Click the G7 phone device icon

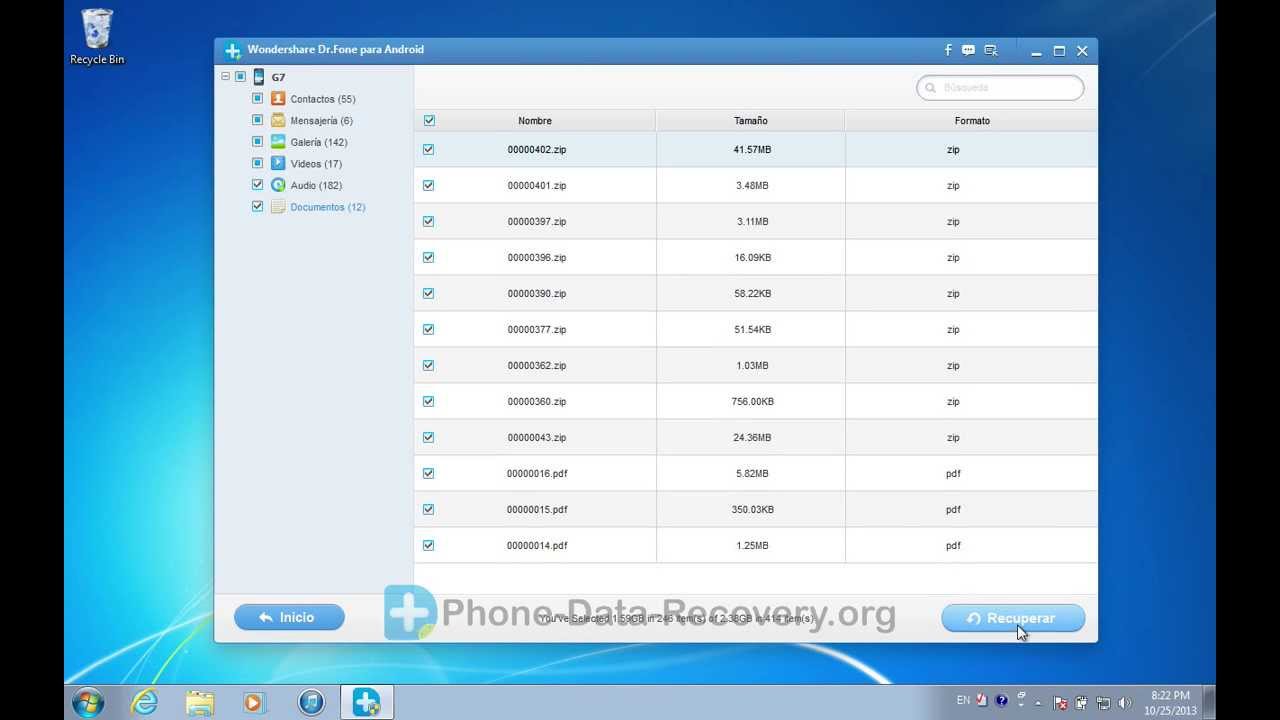click(258, 77)
